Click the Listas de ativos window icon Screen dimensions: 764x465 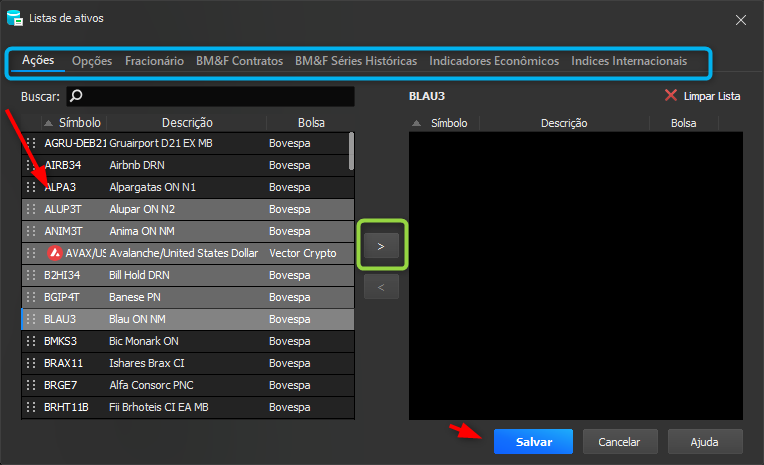click(15, 18)
